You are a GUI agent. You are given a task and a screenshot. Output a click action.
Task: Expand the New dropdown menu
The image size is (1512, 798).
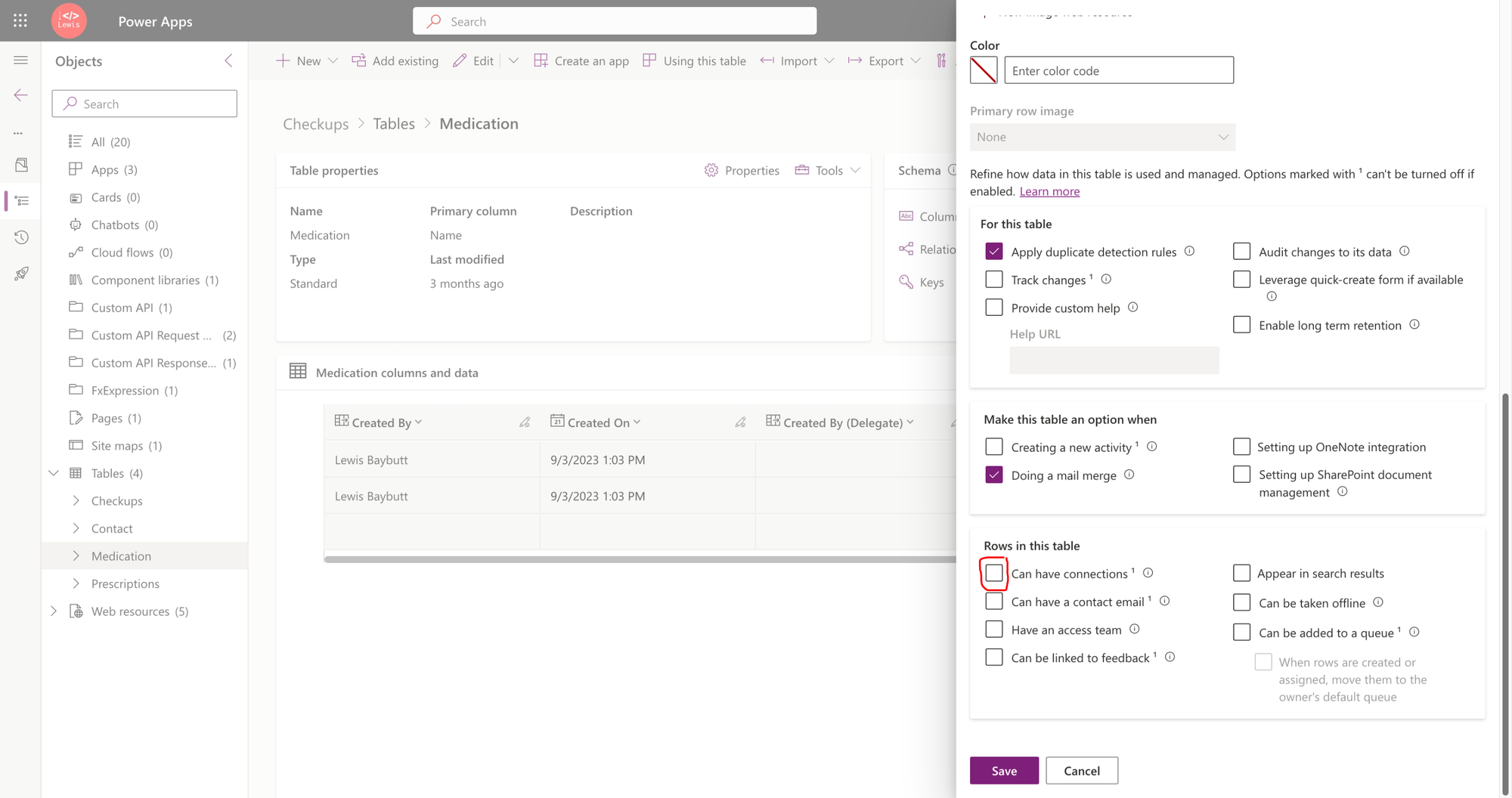[x=333, y=60]
